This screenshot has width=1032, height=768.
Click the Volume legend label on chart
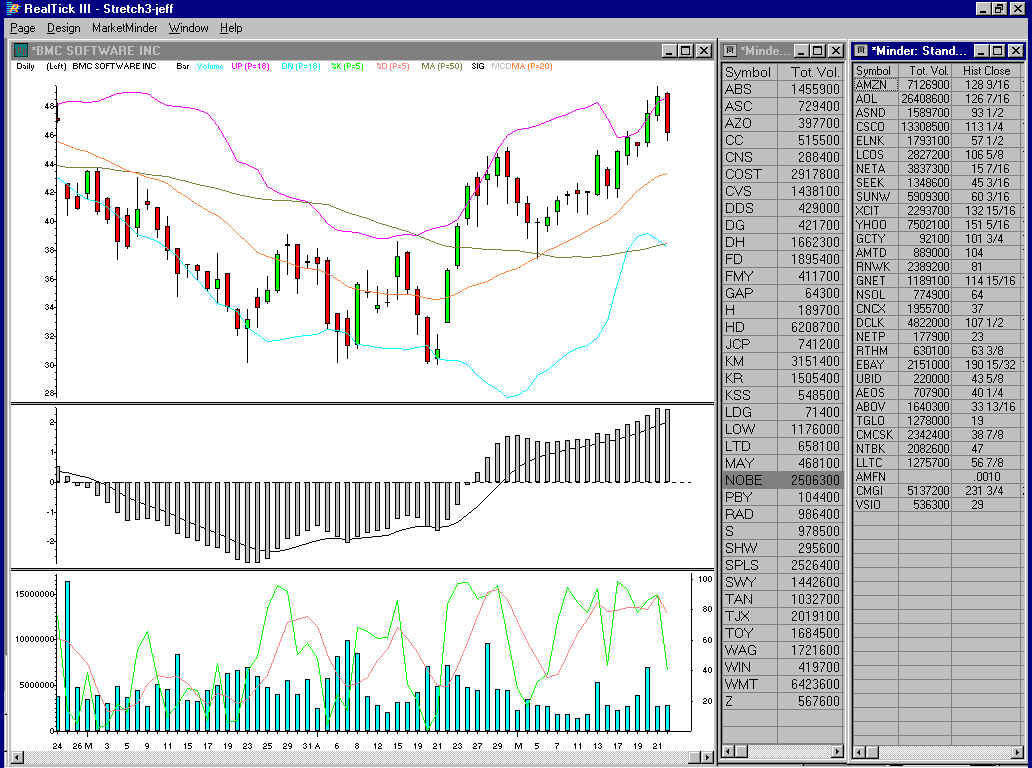(209, 66)
